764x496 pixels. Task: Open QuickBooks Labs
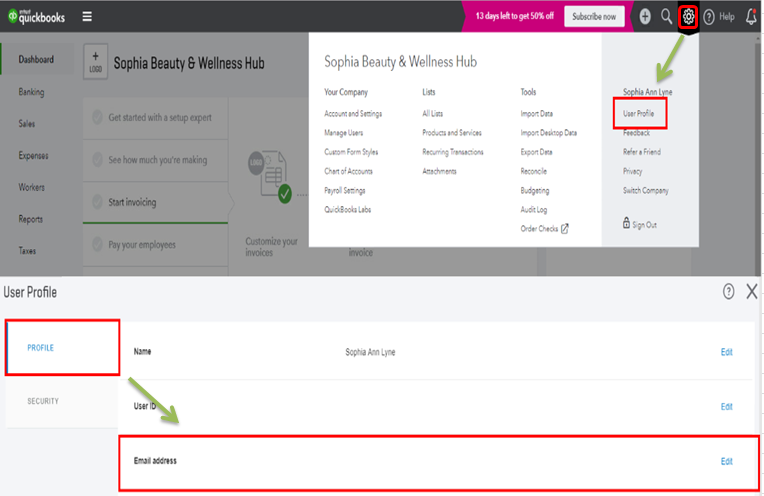348,210
